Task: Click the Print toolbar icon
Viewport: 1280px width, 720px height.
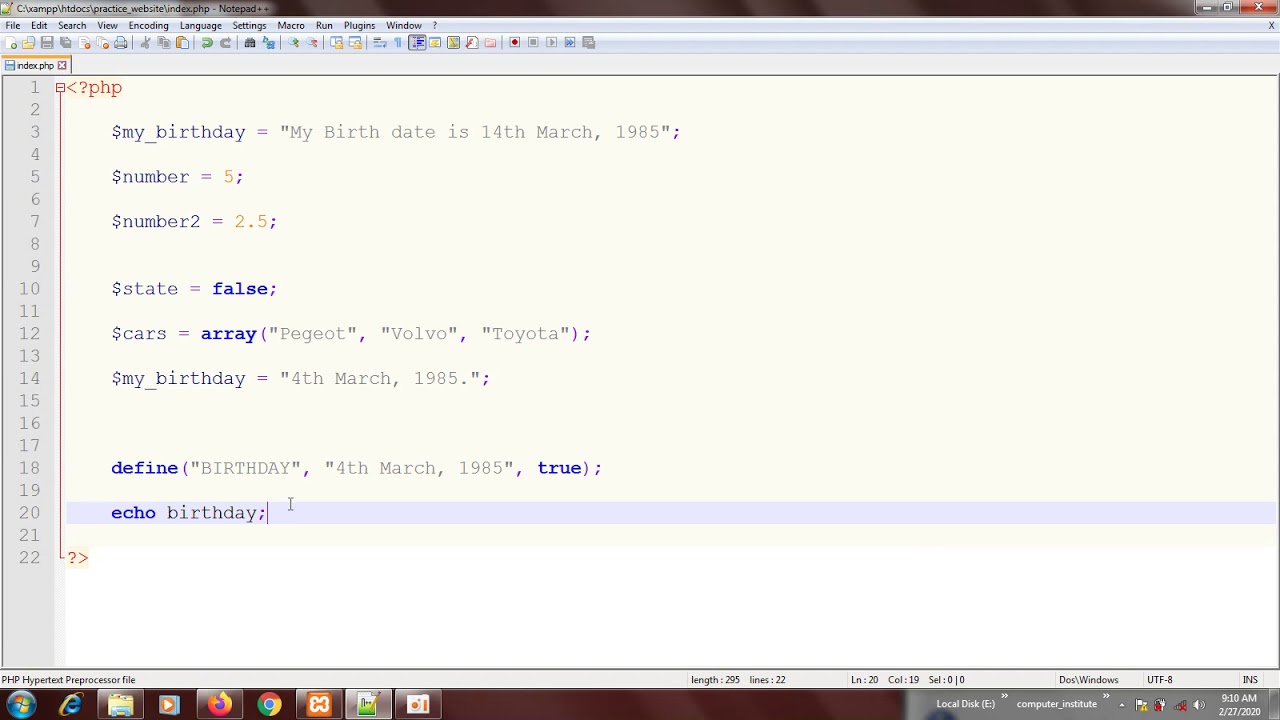Action: (x=121, y=42)
